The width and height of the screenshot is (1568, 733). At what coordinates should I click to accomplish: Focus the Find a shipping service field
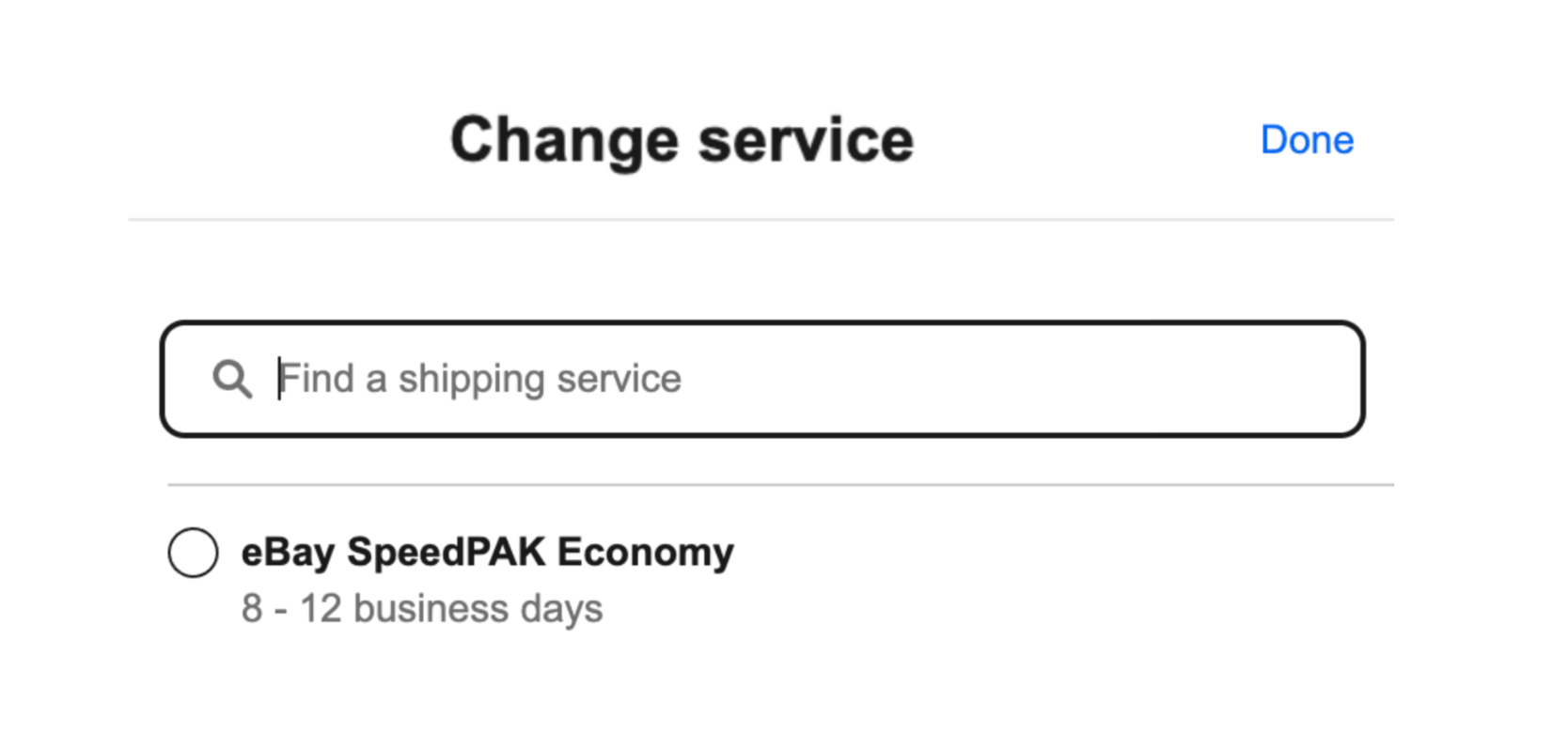(x=761, y=379)
